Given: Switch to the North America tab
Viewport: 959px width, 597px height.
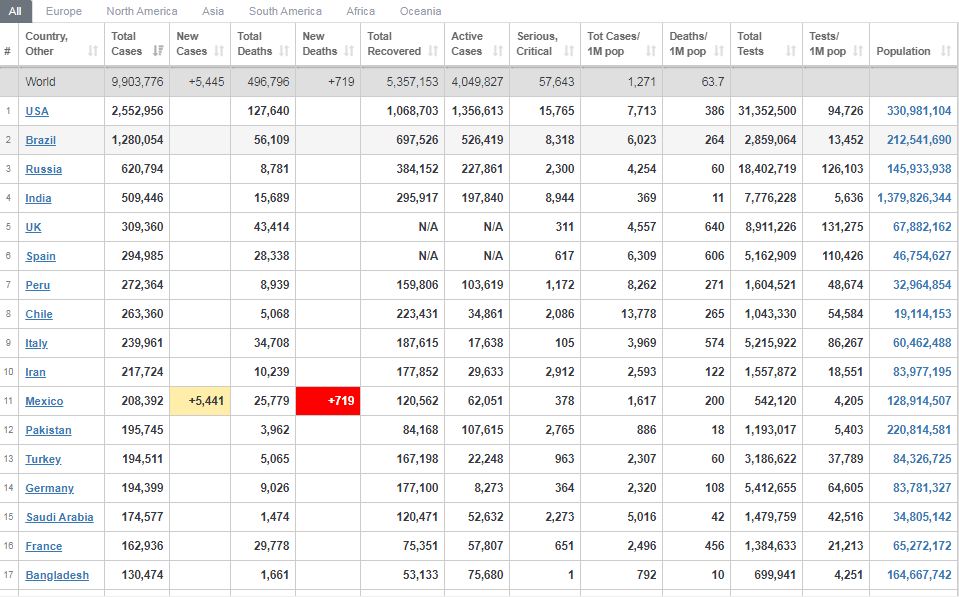Looking at the screenshot, I should click(142, 11).
